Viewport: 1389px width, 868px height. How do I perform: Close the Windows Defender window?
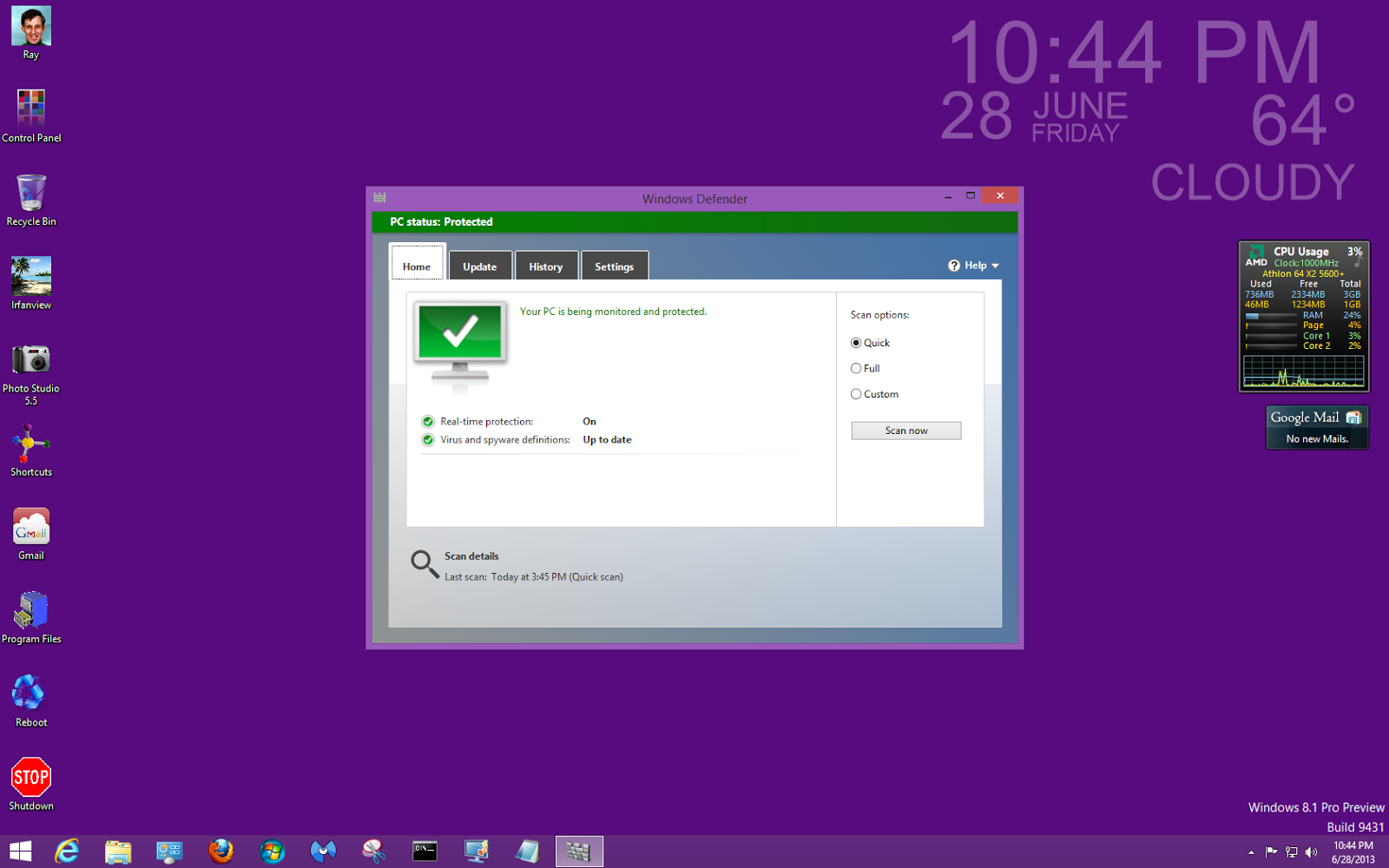[1000, 196]
